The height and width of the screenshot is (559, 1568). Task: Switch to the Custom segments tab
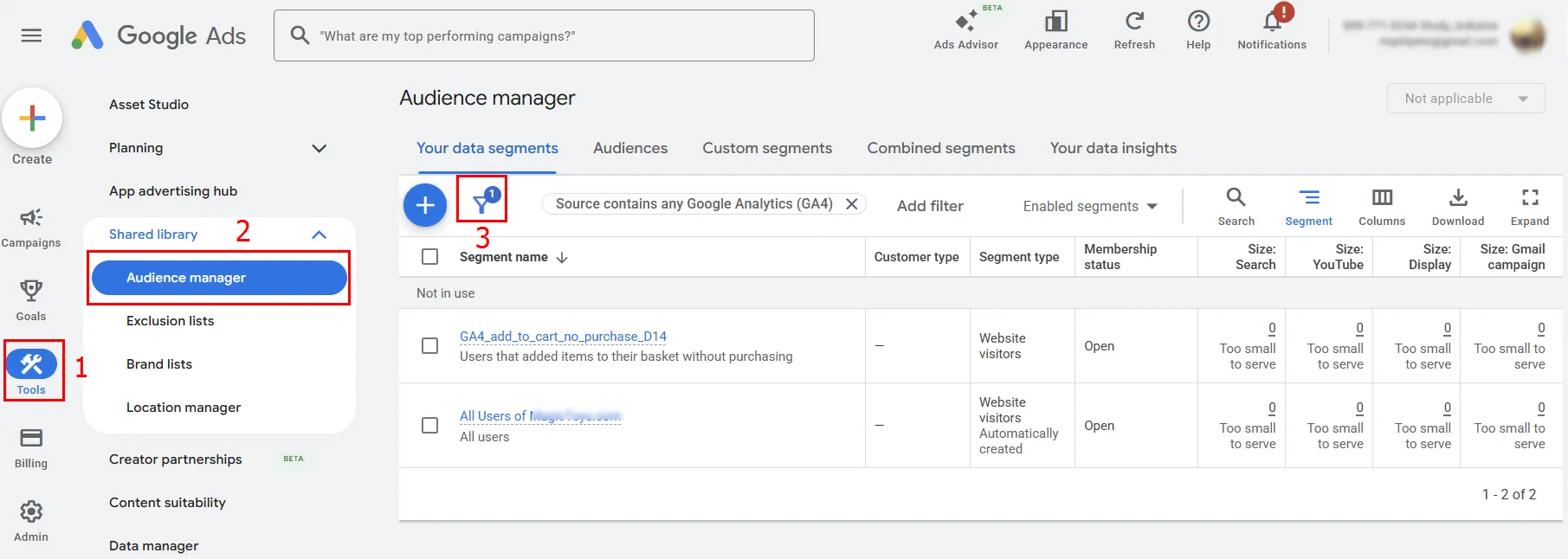[x=766, y=148]
